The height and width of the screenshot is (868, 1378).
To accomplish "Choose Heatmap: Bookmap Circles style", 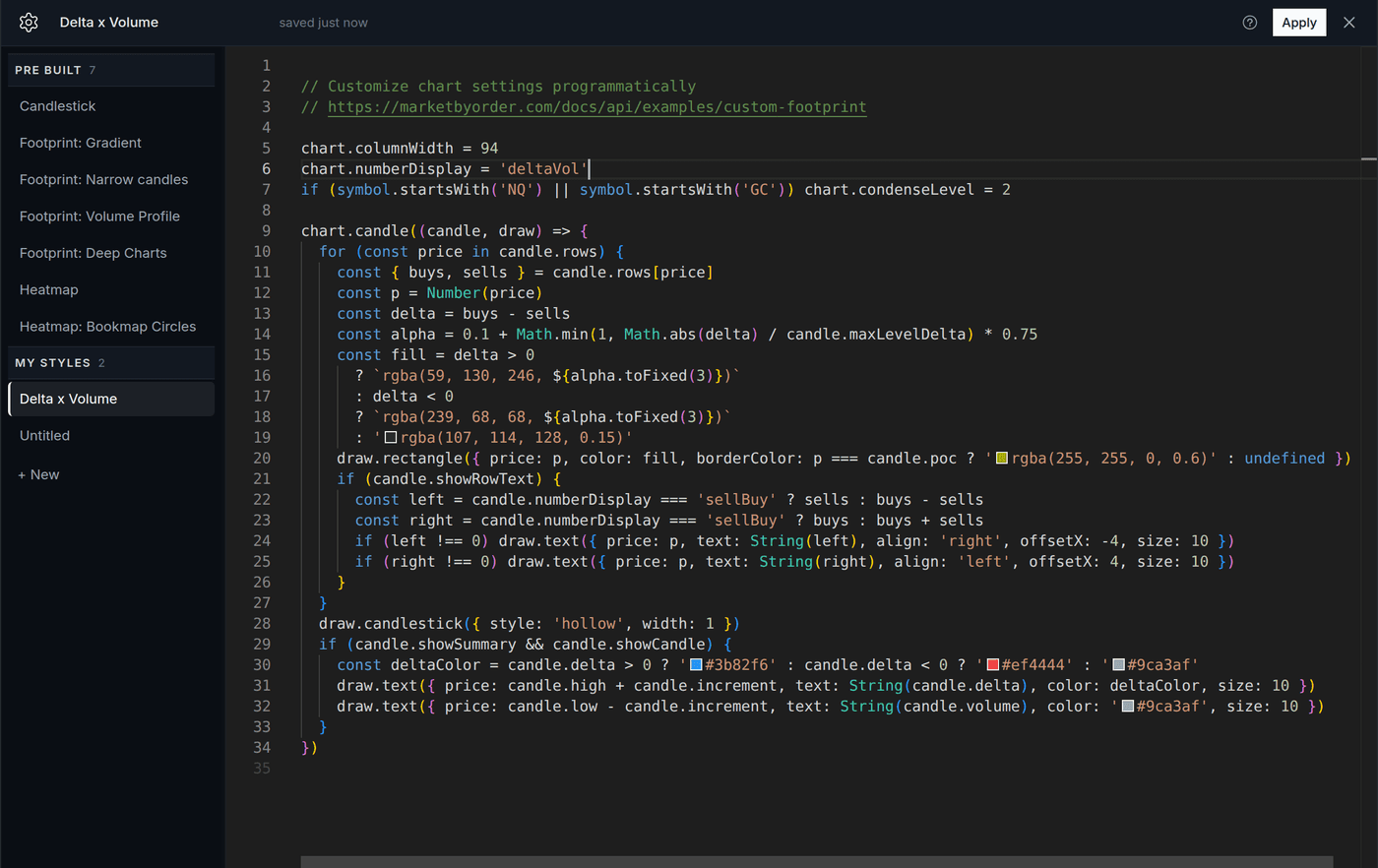I will tap(111, 327).
